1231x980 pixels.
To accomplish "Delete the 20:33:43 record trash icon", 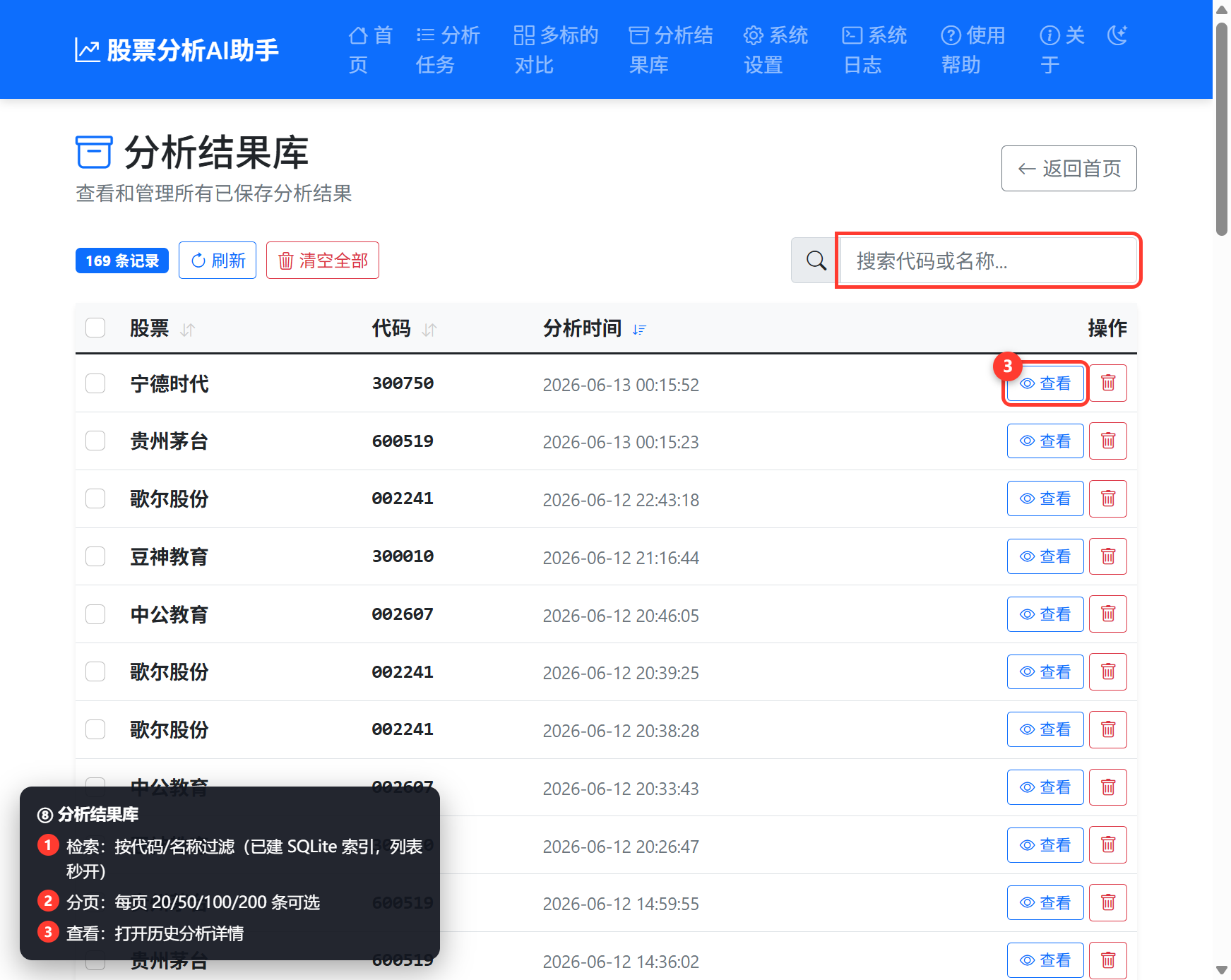I will 1108,787.
